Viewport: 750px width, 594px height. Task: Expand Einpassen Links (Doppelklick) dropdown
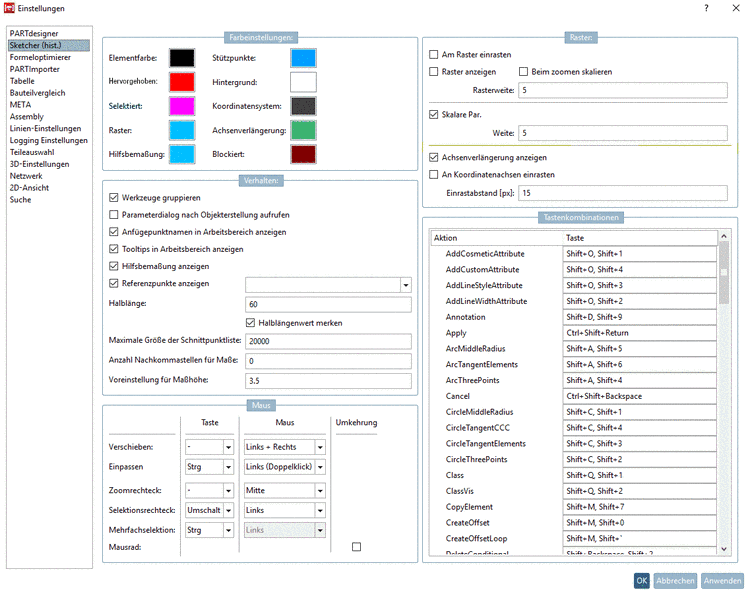tap(320, 467)
